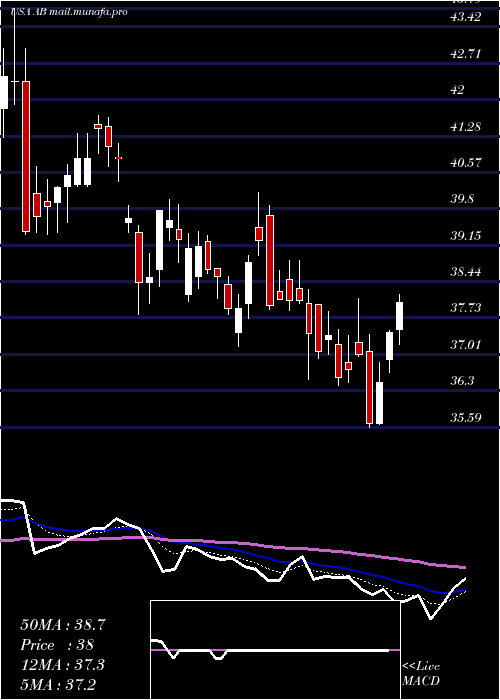500x700 pixels.
Task: Click the 38.44 price axis label
Action: tap(466, 271)
